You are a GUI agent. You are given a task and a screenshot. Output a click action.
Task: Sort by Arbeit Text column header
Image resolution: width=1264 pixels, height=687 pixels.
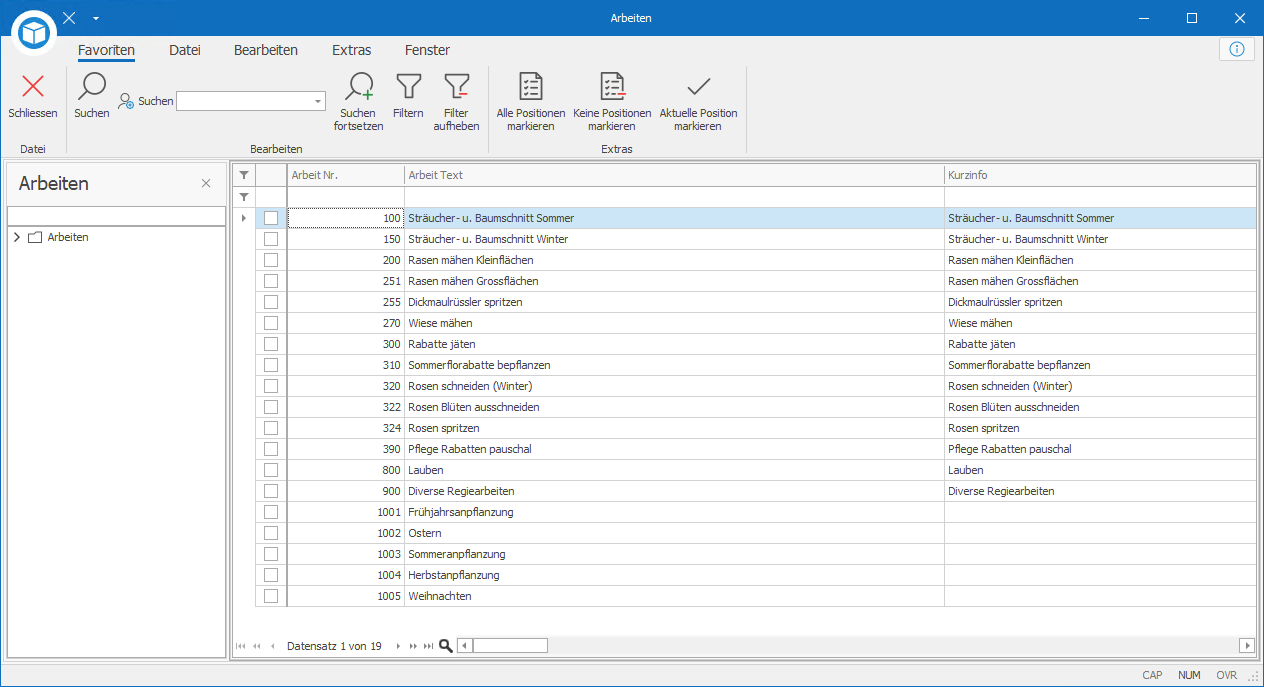point(675,175)
